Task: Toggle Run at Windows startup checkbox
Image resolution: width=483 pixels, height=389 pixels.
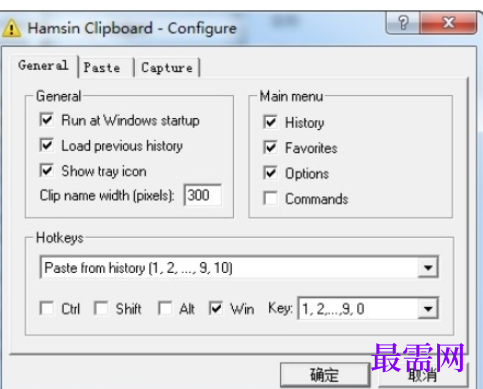Action: [x=46, y=120]
